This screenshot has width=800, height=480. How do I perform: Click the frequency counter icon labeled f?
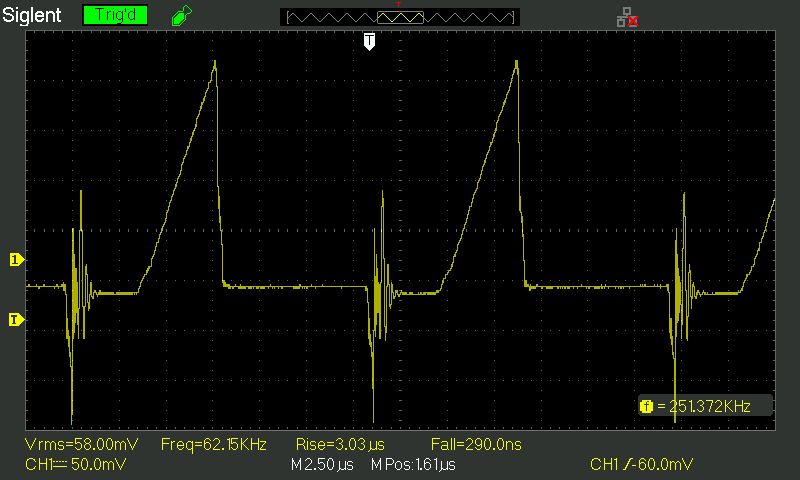pos(646,407)
